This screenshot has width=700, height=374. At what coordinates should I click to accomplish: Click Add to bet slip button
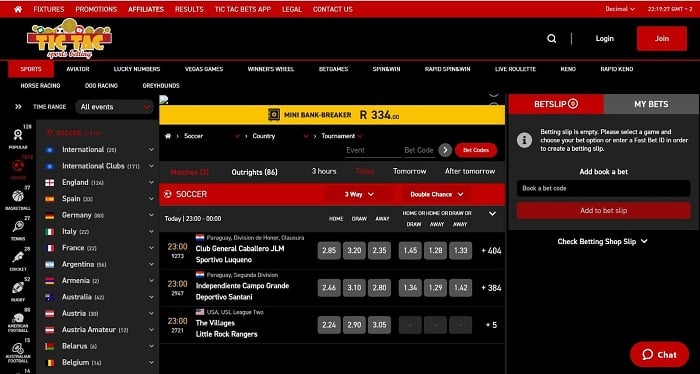click(x=604, y=211)
